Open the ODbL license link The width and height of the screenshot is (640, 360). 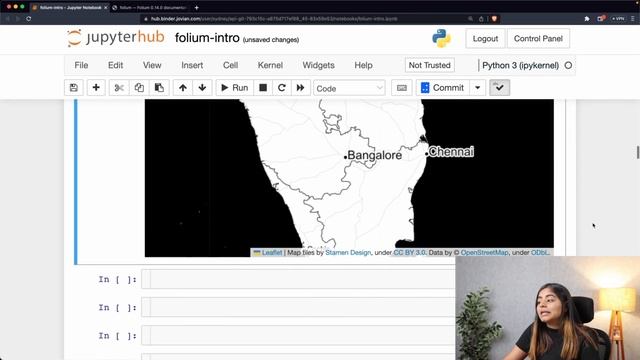pyautogui.click(x=540, y=253)
